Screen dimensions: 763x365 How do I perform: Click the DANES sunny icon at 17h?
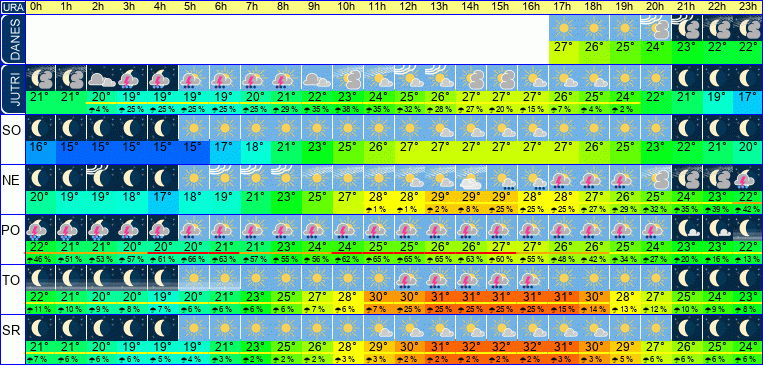click(x=564, y=28)
